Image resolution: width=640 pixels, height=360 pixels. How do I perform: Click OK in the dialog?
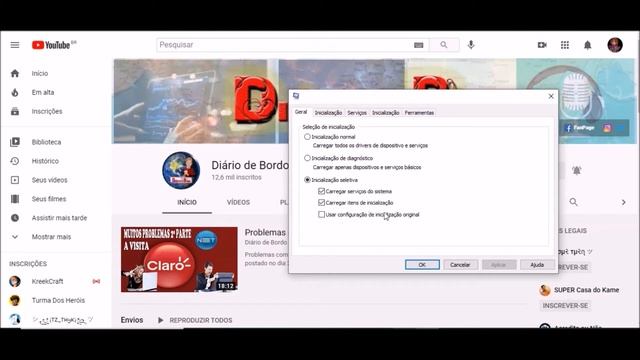pyautogui.click(x=422, y=265)
